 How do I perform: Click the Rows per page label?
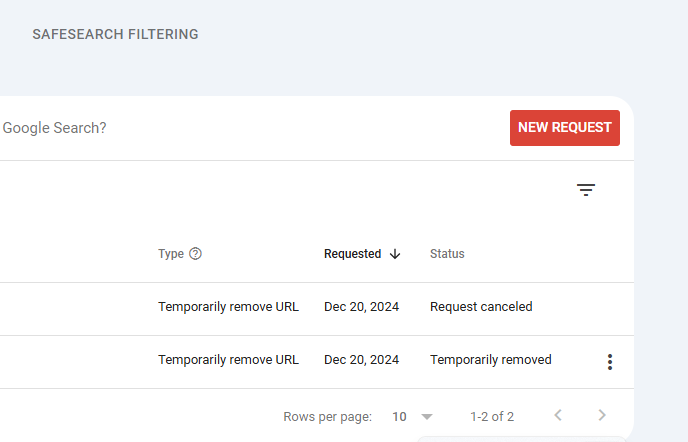click(328, 416)
